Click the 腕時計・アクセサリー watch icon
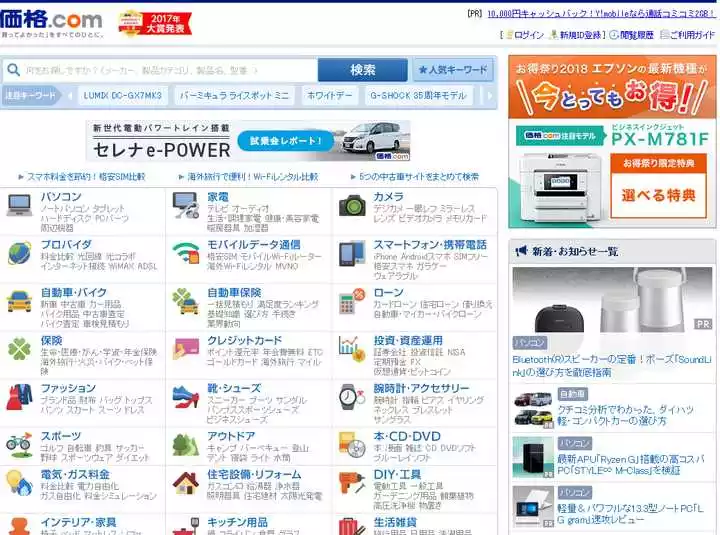Viewport: 720px width, 535px height. 352,397
